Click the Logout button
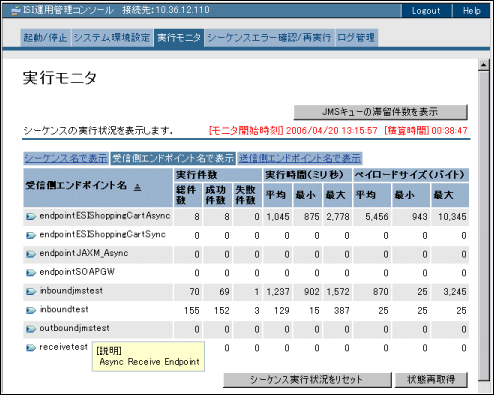This screenshot has width=494, height=395. 426,11
